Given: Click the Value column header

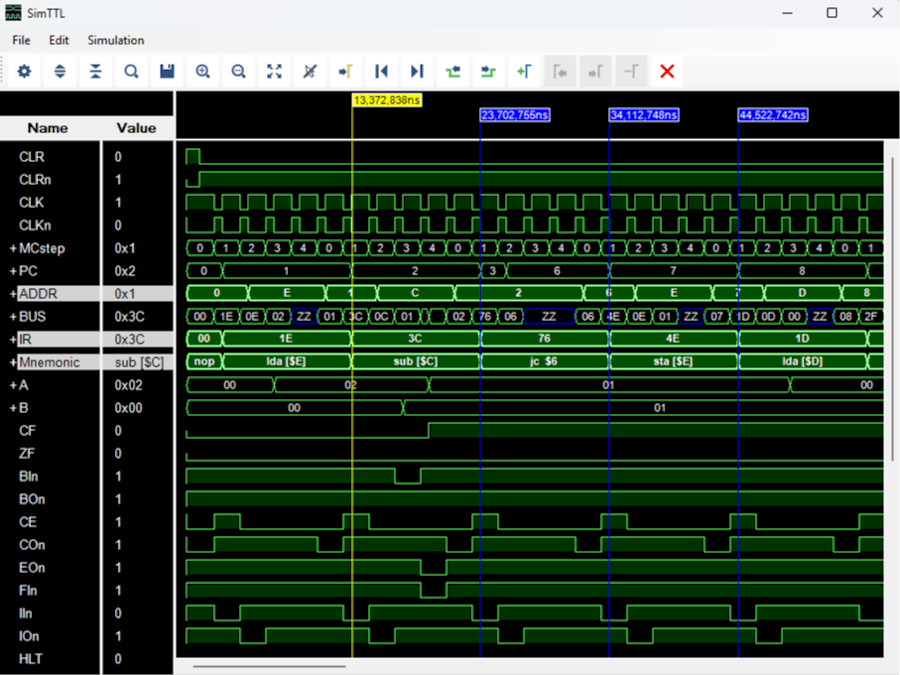Looking at the screenshot, I should (x=136, y=128).
